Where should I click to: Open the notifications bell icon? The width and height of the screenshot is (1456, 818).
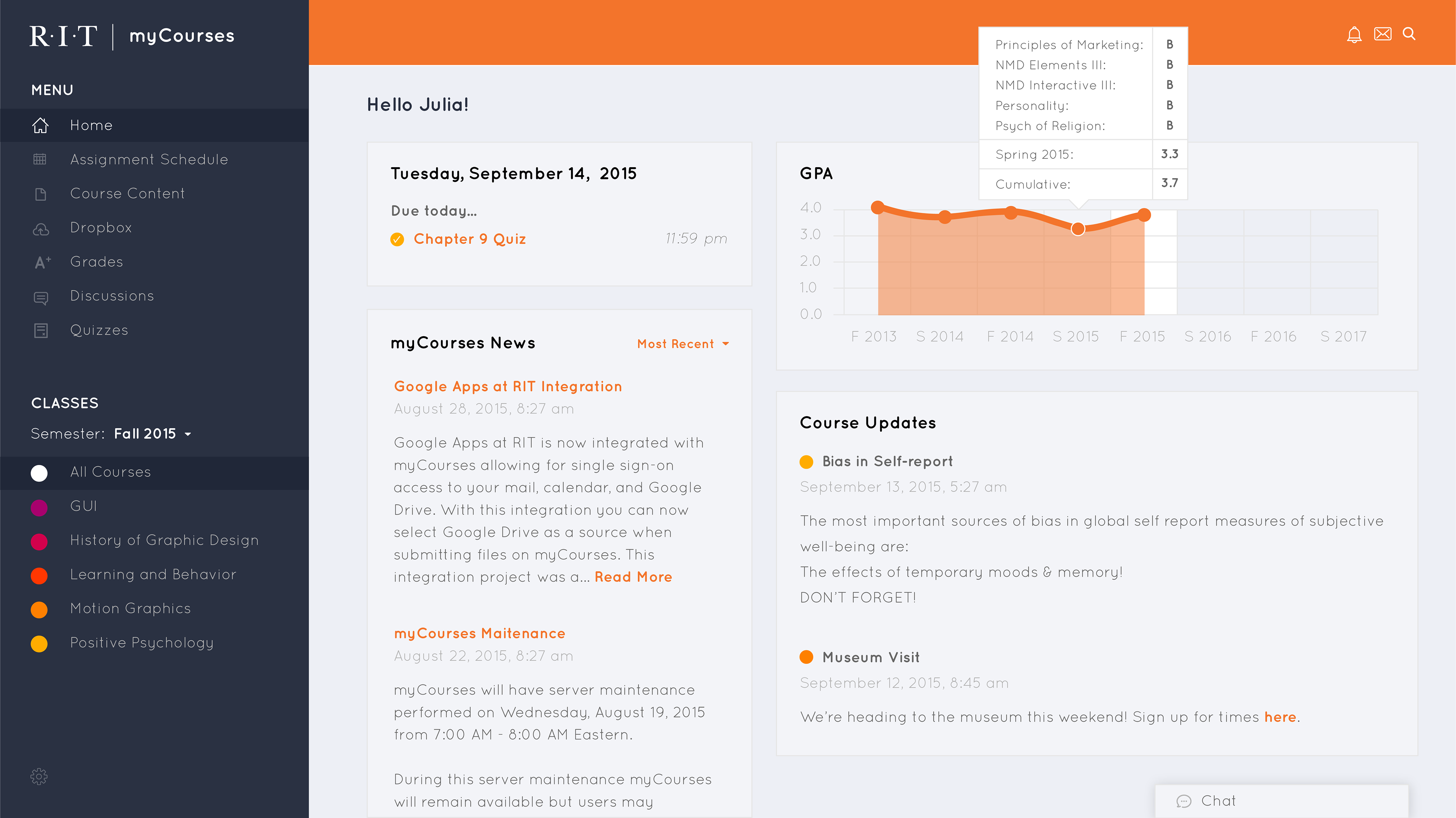pyautogui.click(x=1354, y=35)
